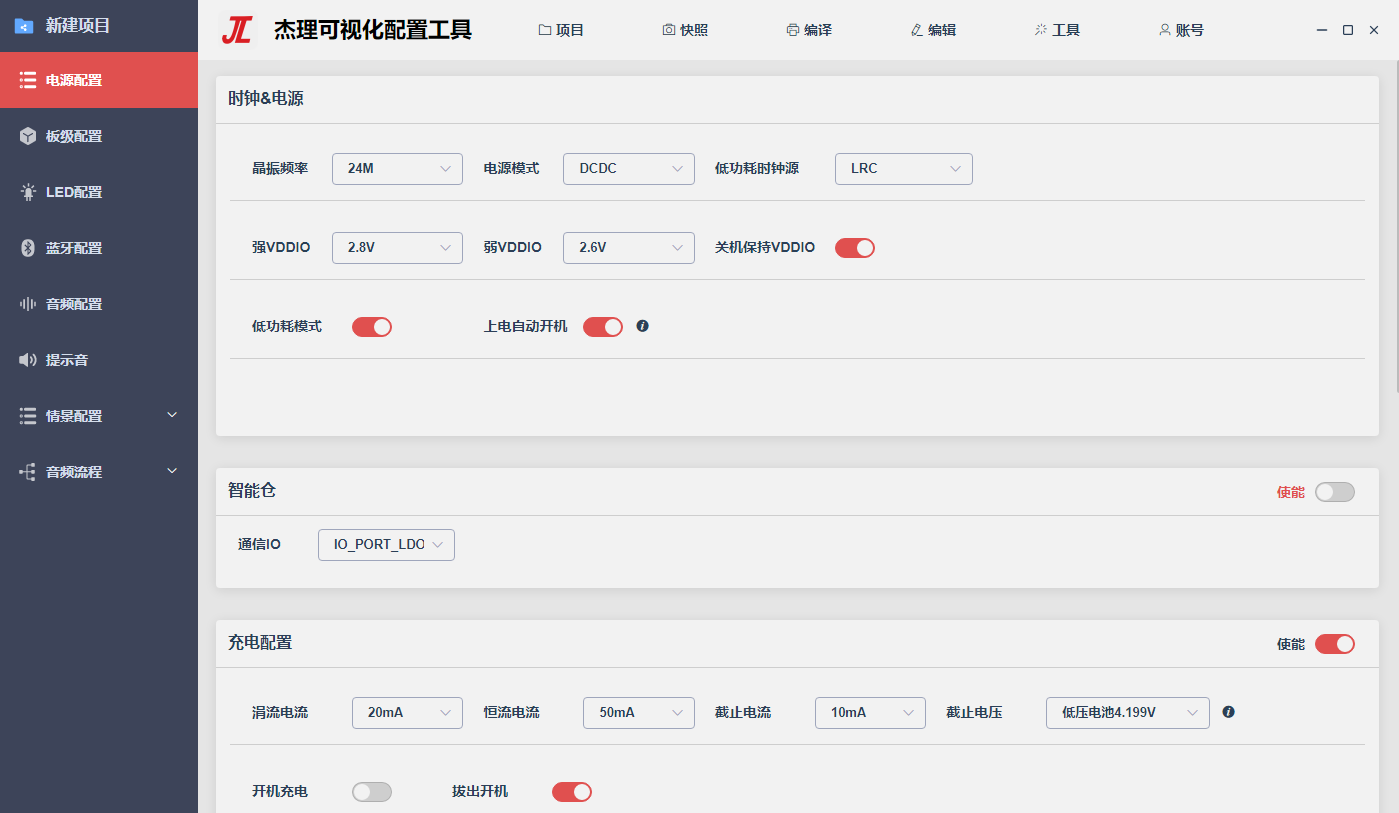Click the JL logo icon
Viewport: 1399px width, 813px height.
point(237,30)
